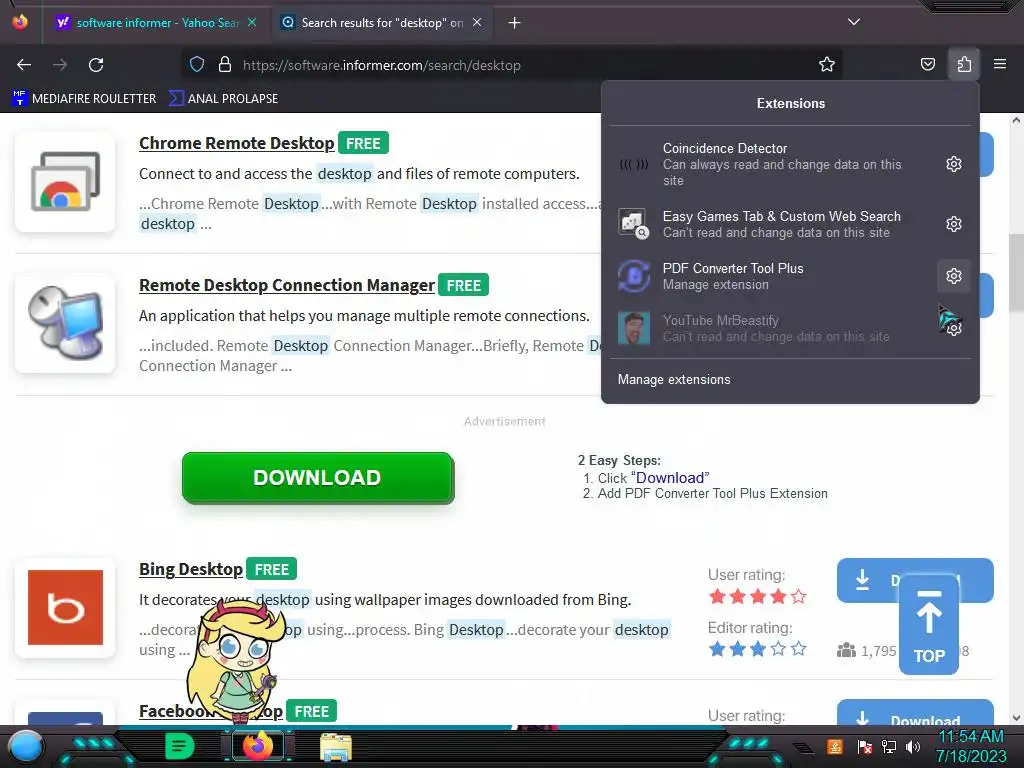Open tracking protection shield icon

click(197, 65)
